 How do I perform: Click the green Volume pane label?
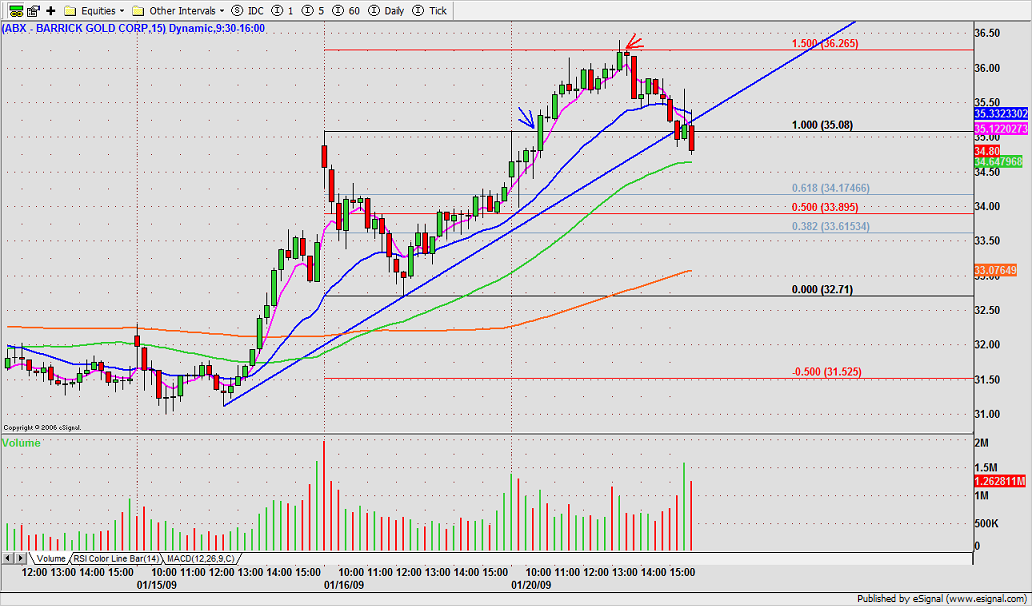(x=21, y=443)
